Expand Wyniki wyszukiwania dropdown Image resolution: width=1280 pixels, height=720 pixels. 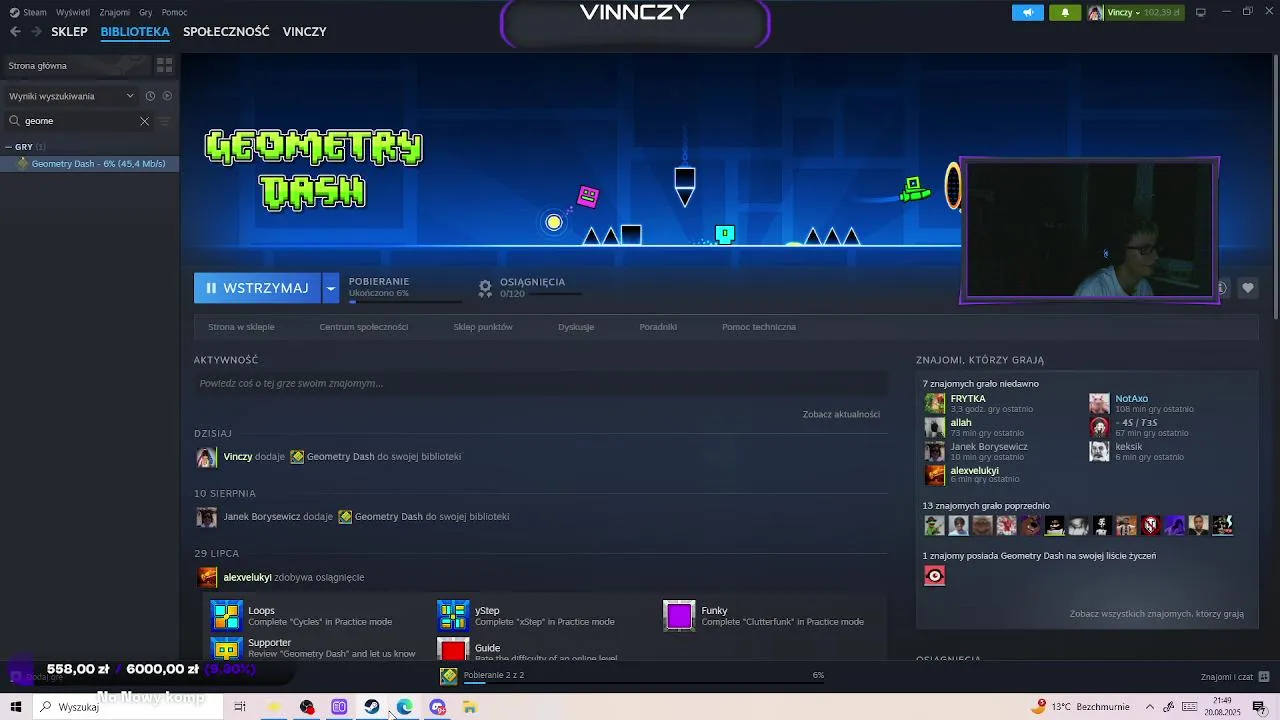pos(130,96)
